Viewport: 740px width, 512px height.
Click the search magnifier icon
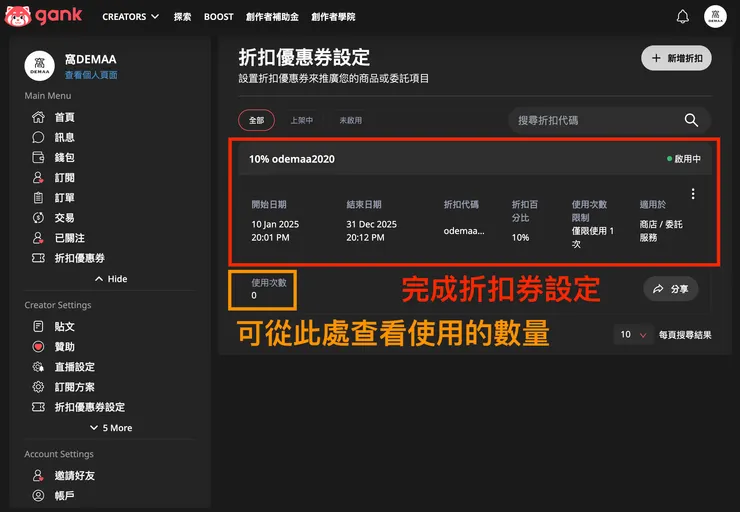[691, 120]
